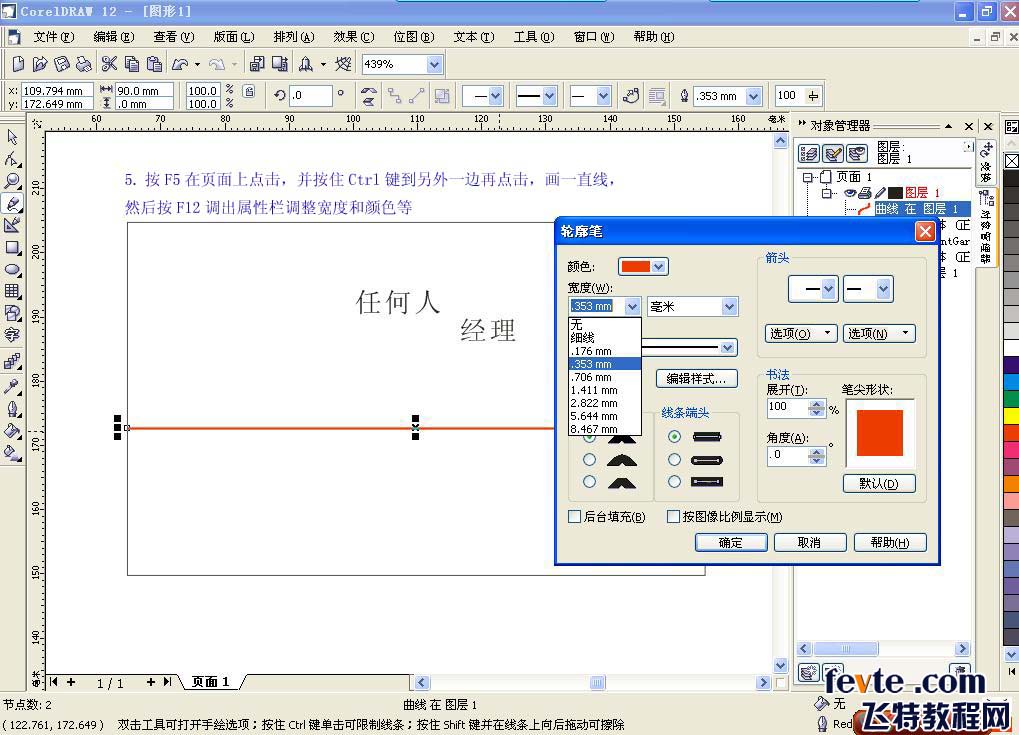Toggle the eye visibility icon for 图层 1
This screenshot has width=1019, height=735.
(x=850, y=193)
